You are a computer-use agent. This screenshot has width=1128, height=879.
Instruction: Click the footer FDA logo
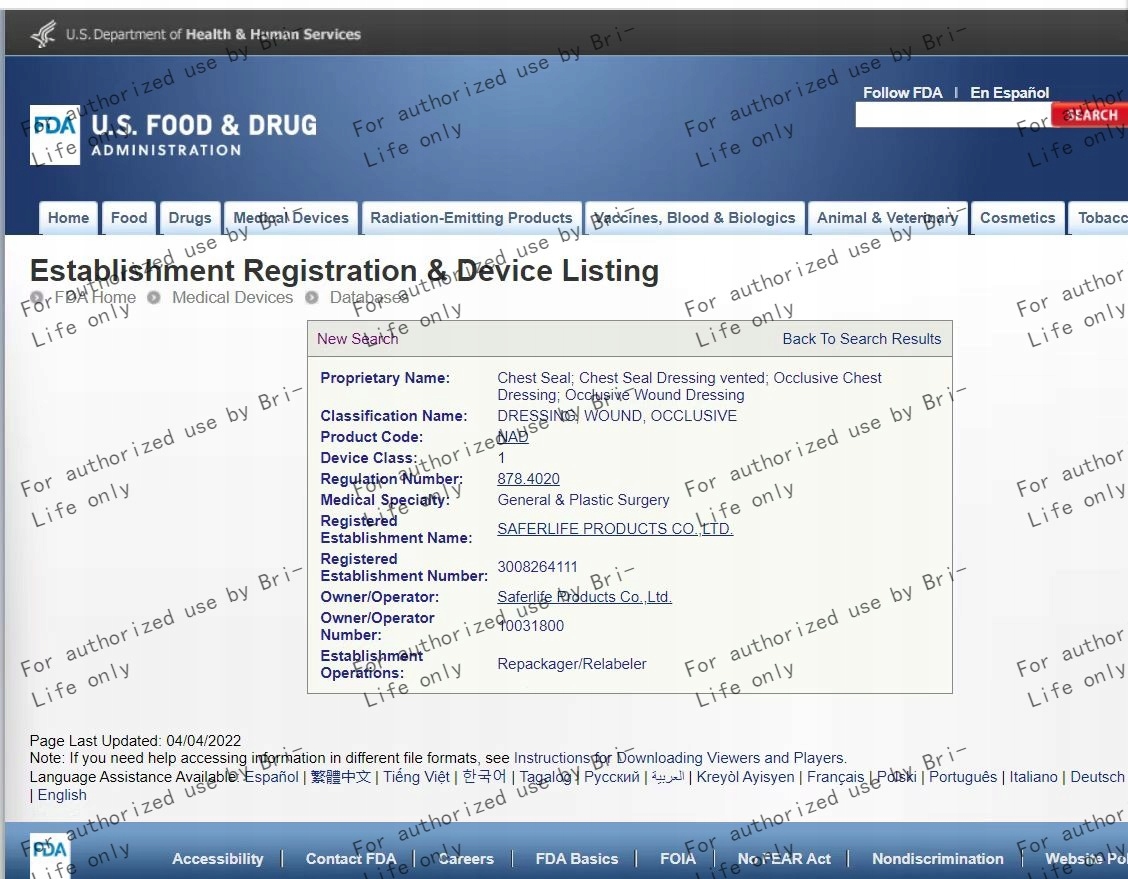(x=50, y=856)
